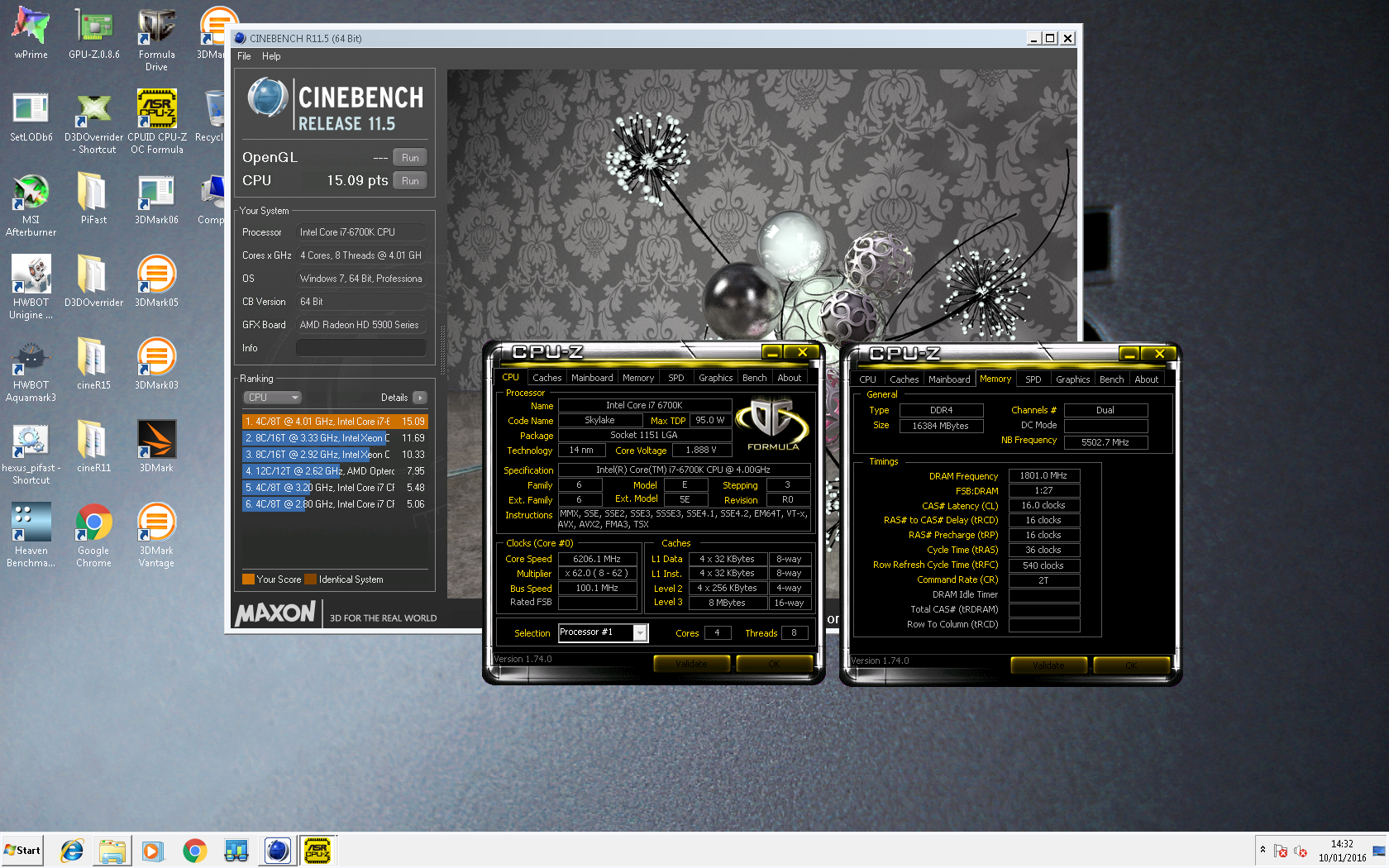The image size is (1389, 868).
Task: Open the GPU-Z.0.8.6 desktop icon
Action: click(93, 33)
